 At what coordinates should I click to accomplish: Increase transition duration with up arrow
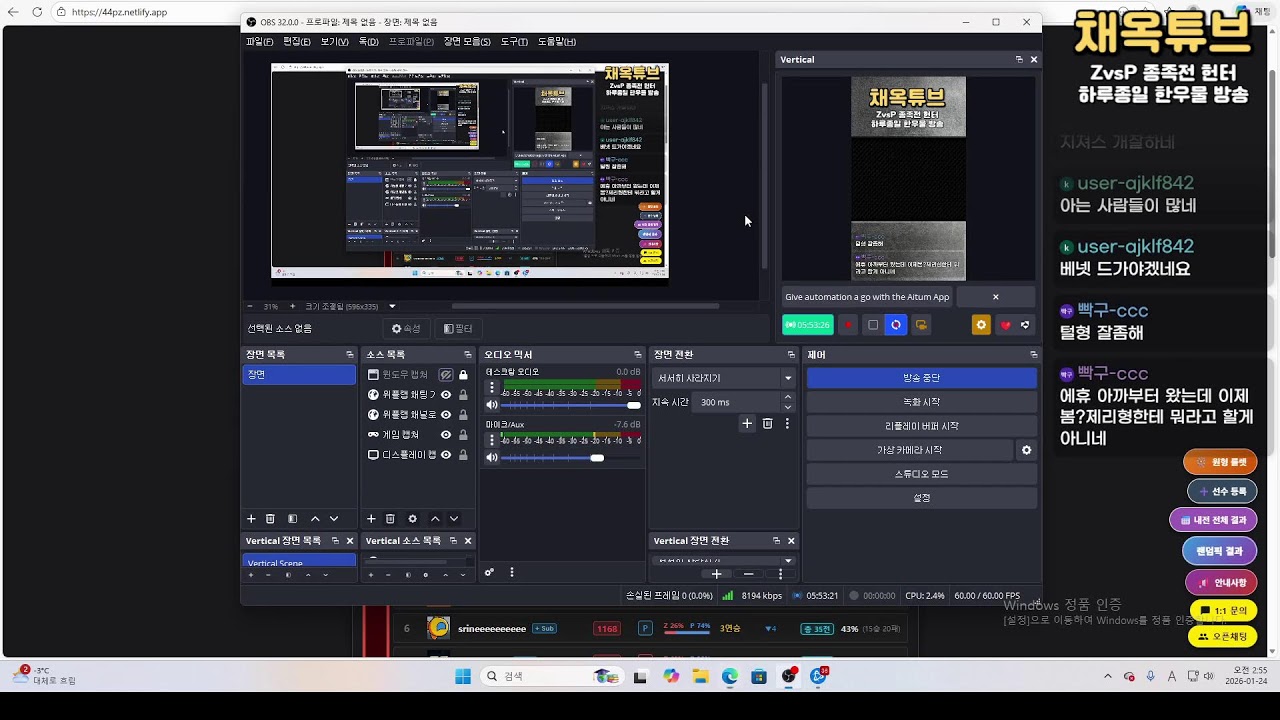(x=787, y=397)
